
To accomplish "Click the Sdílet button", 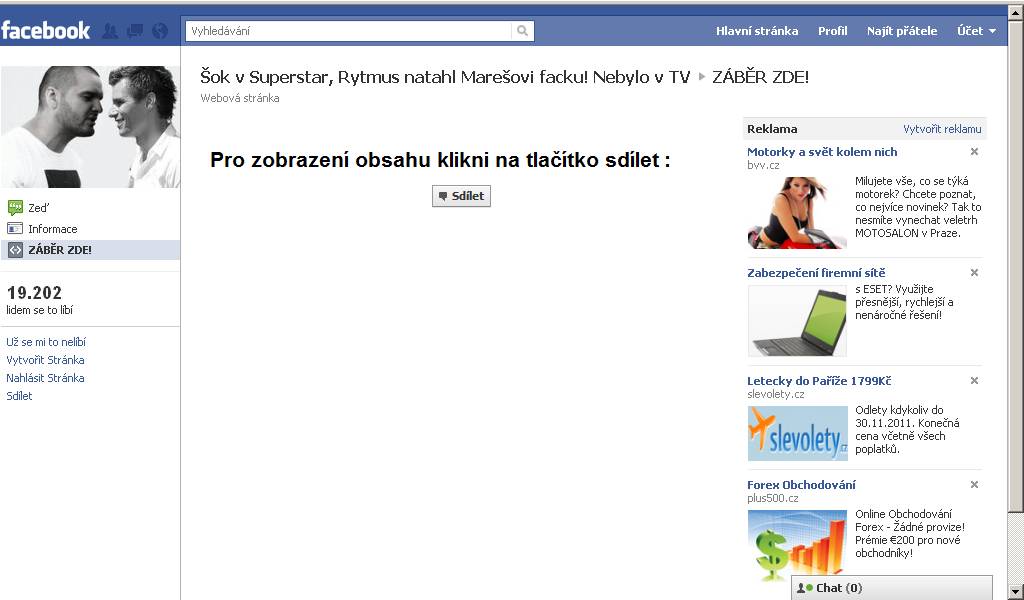I will (461, 196).
